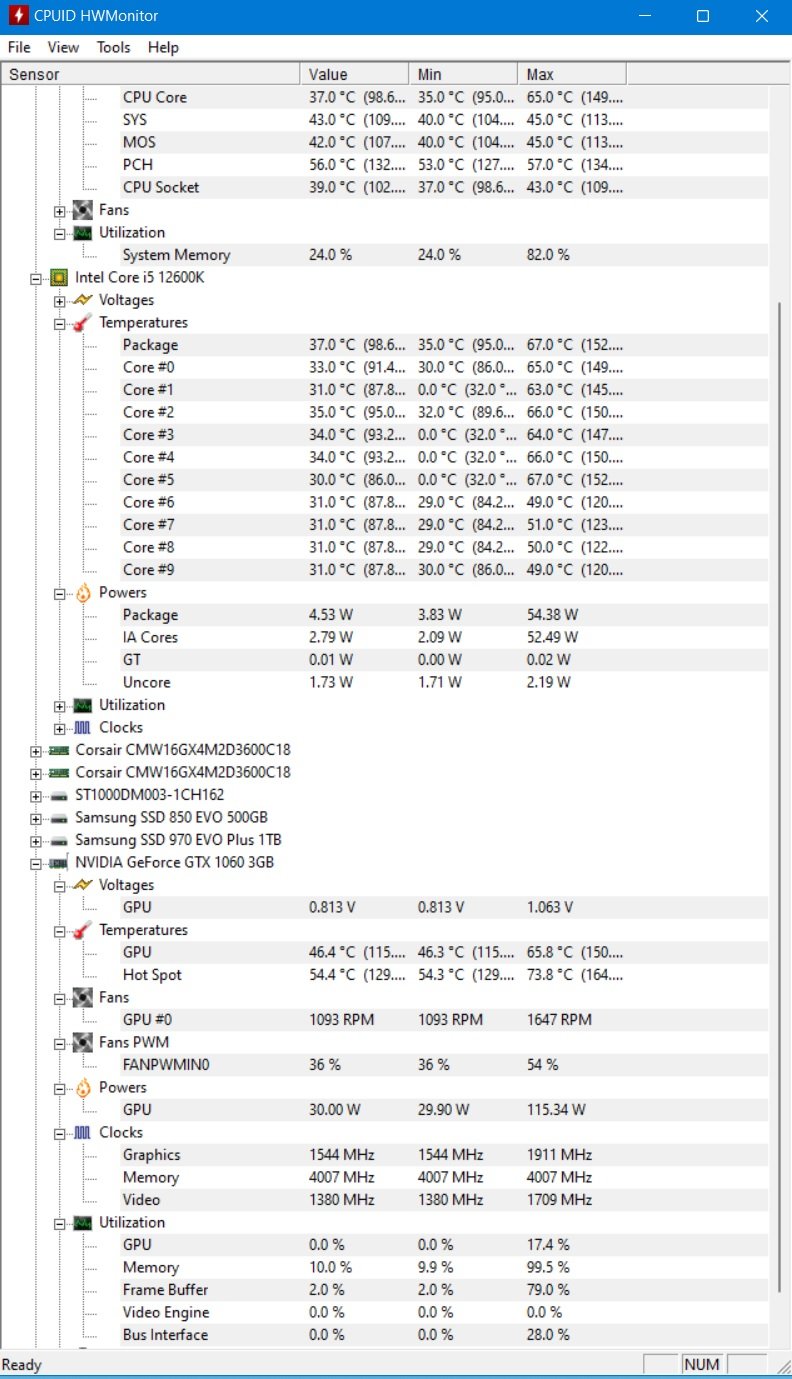The height and width of the screenshot is (1379, 792).
Task: Click the CPU Temperatures thermometer icon
Action: pyautogui.click(x=83, y=322)
